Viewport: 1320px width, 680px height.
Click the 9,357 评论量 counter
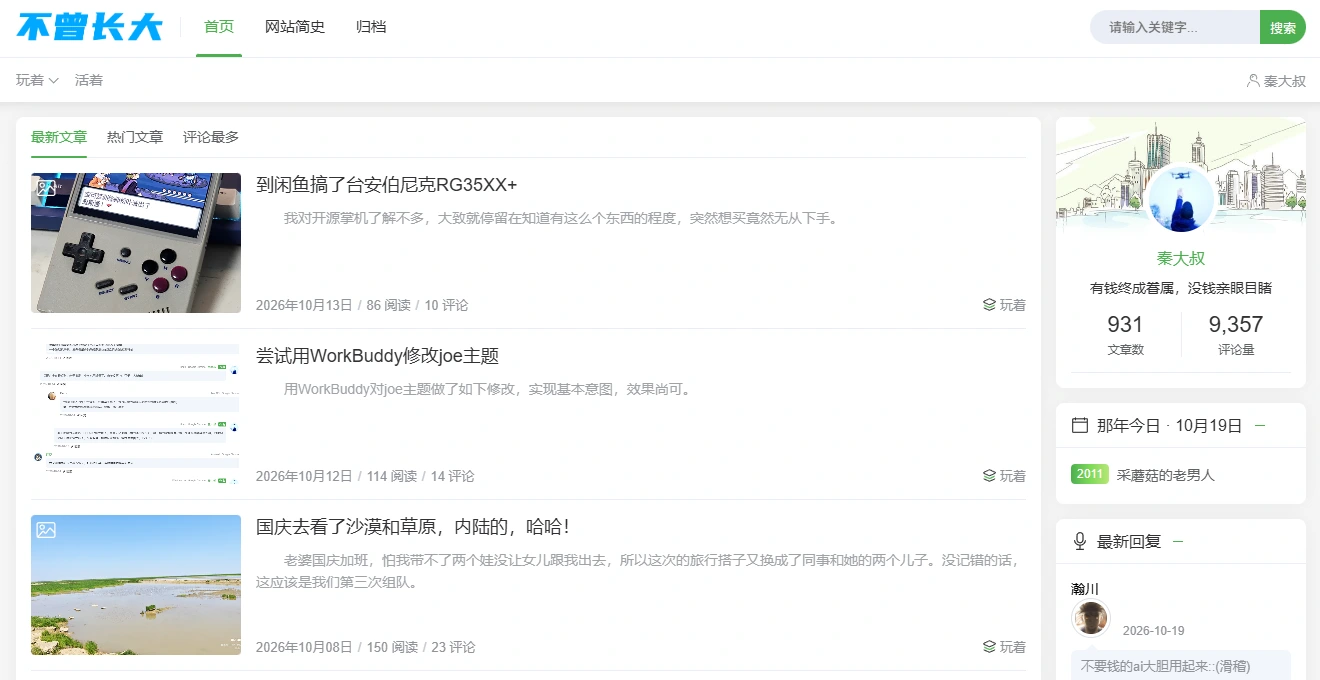pos(1236,334)
